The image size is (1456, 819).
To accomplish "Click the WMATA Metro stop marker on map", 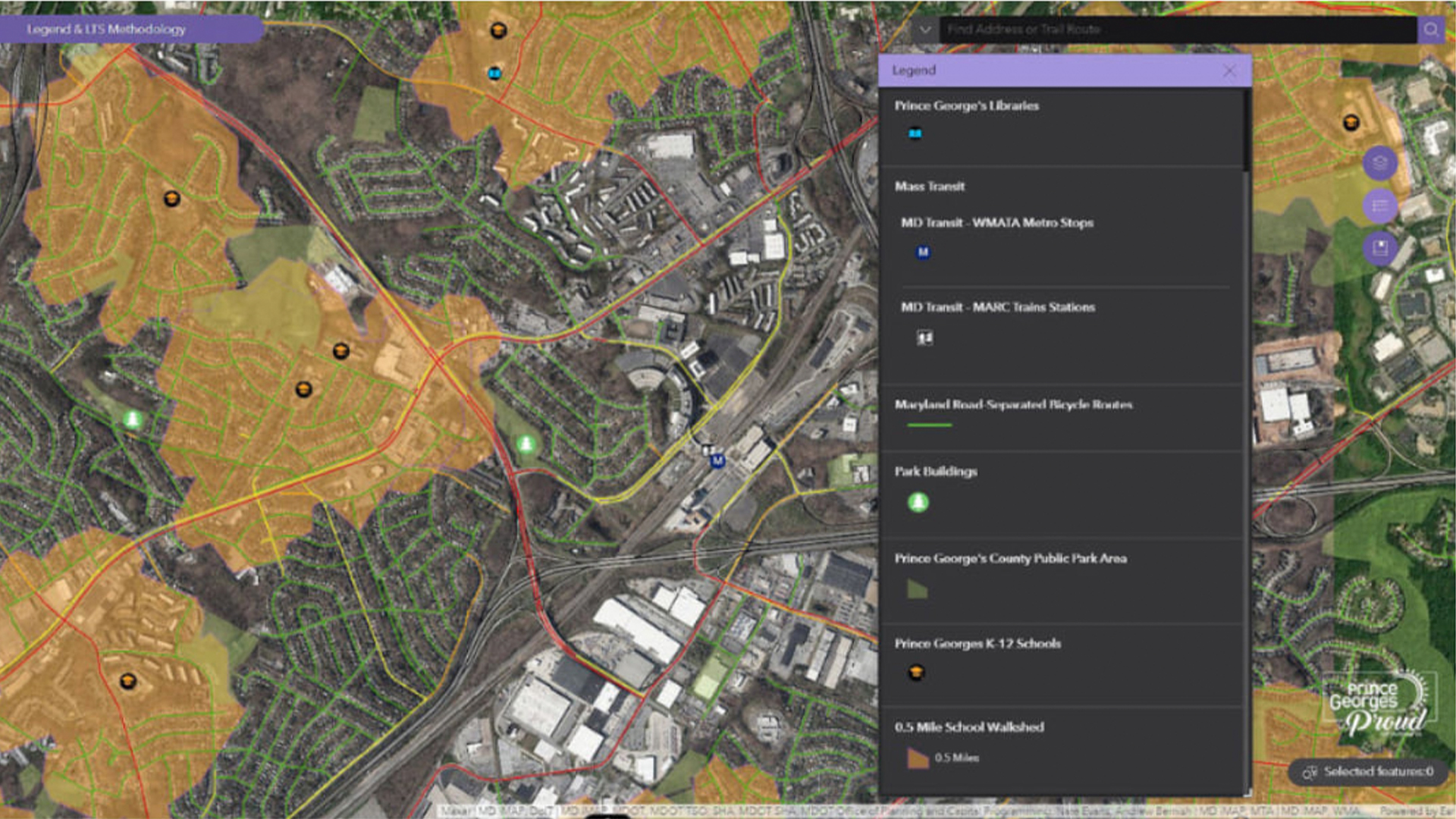I will tap(717, 460).
